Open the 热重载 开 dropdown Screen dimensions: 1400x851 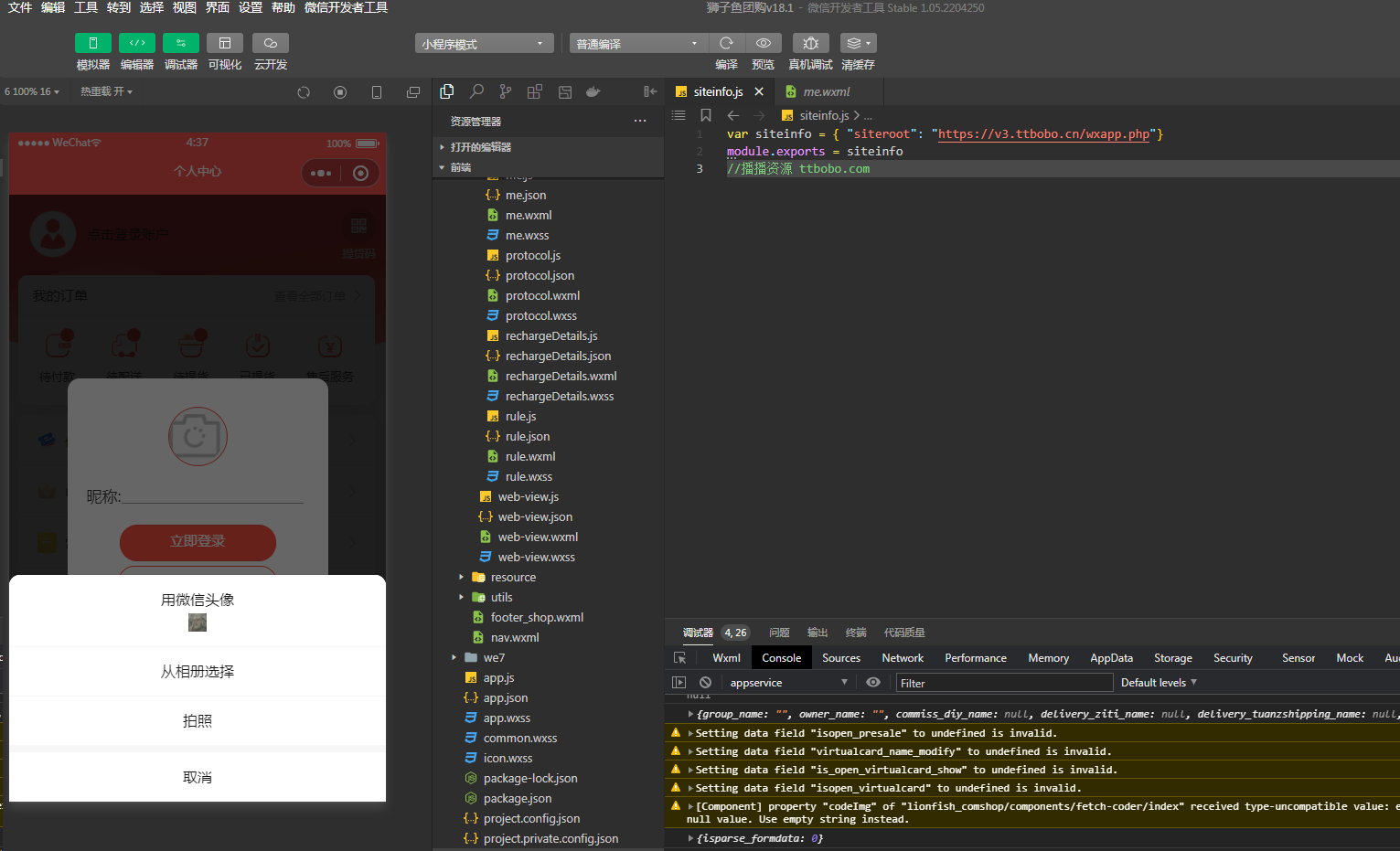pos(106,91)
